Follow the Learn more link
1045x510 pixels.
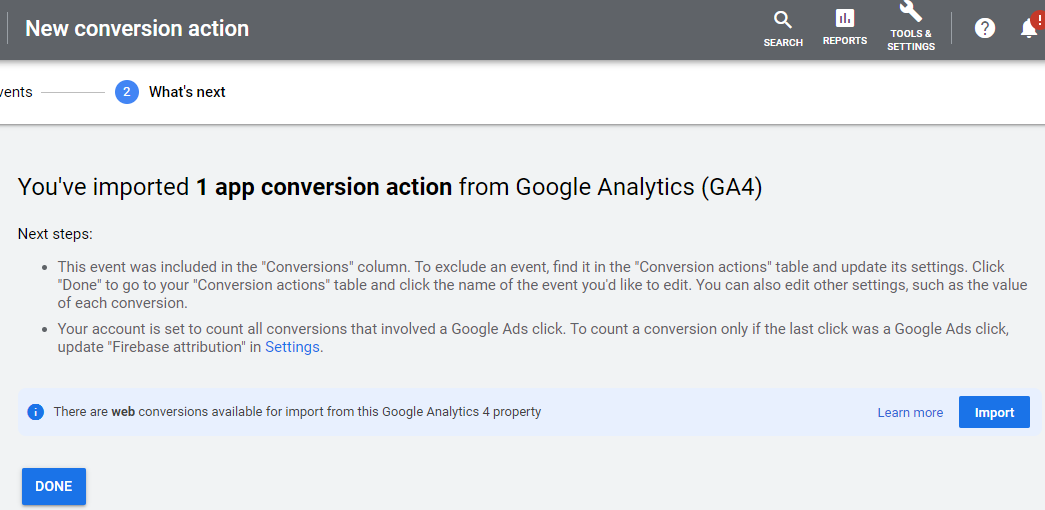point(910,412)
